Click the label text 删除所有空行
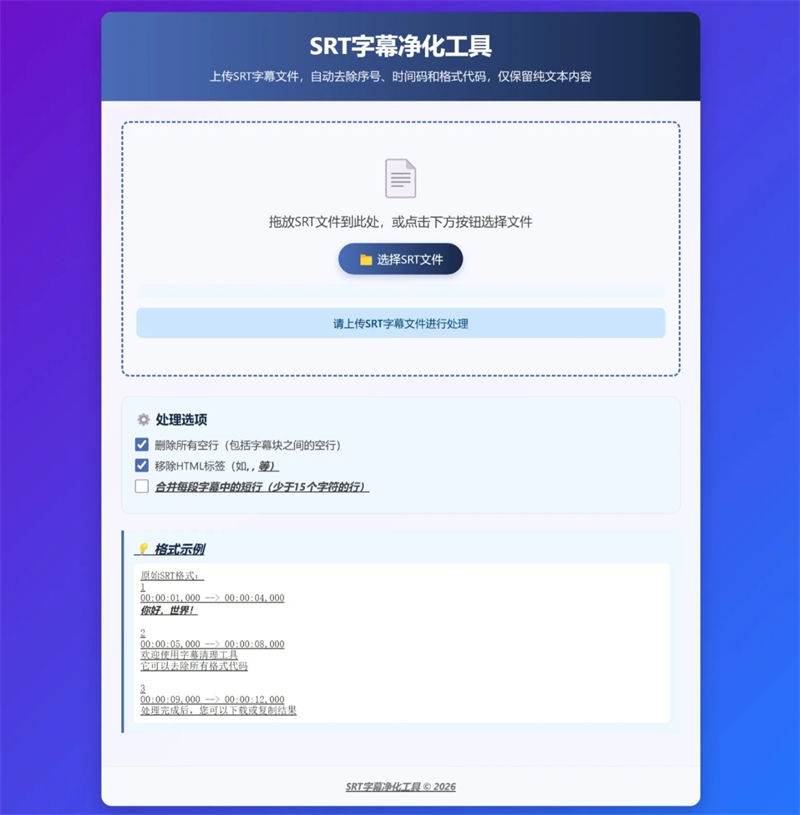 [187, 445]
